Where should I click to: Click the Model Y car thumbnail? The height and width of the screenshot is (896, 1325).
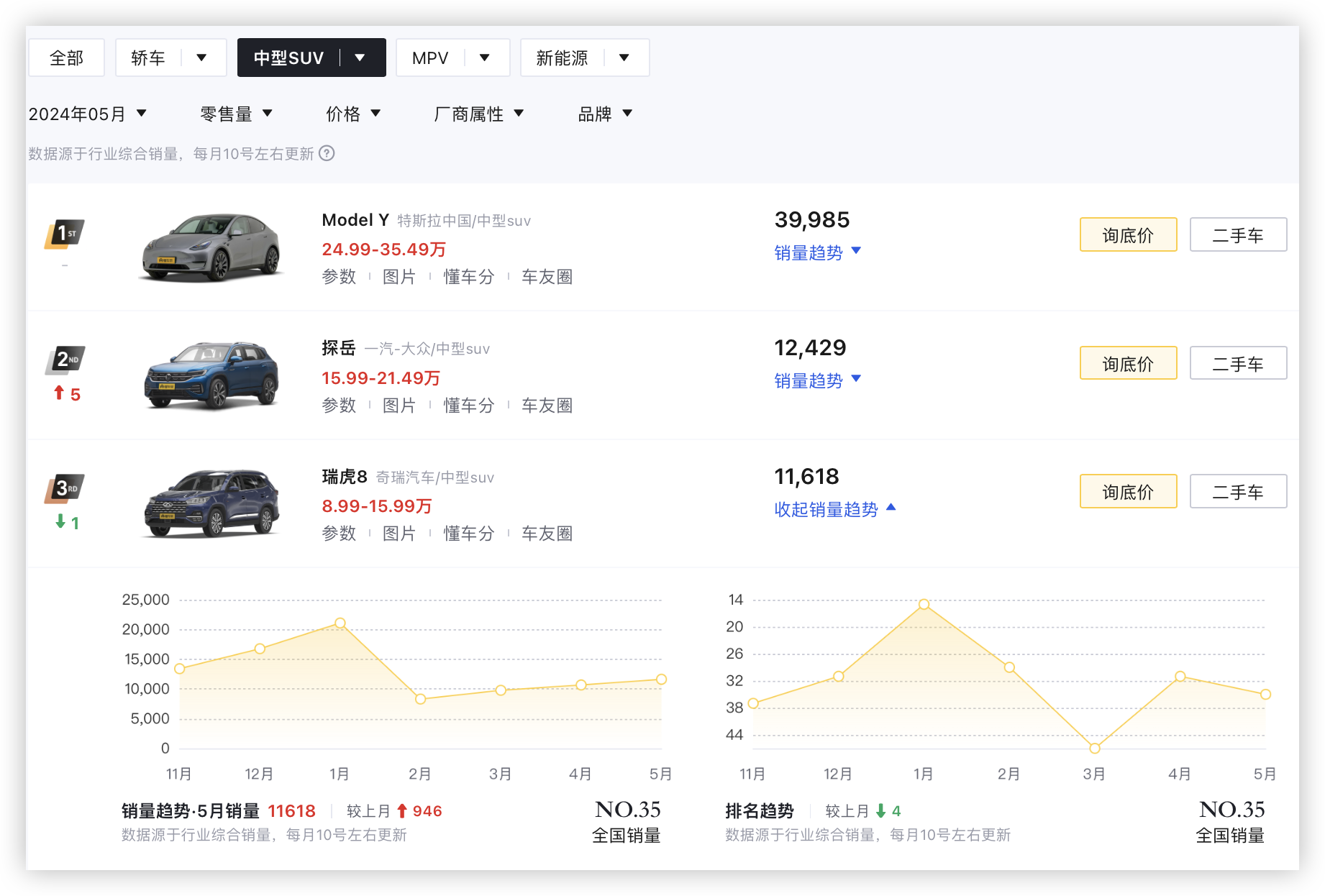point(211,247)
